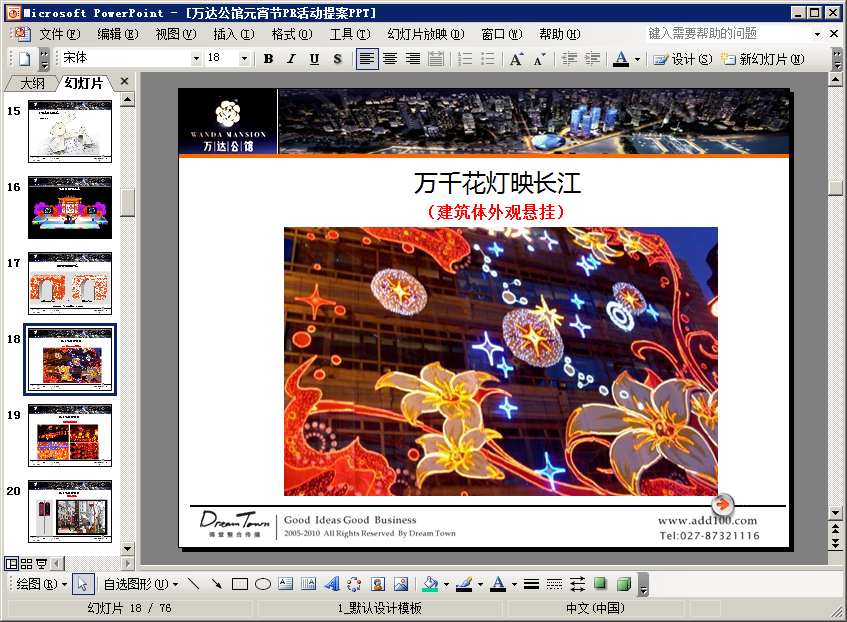Apply bulleted list formatting

point(487,59)
